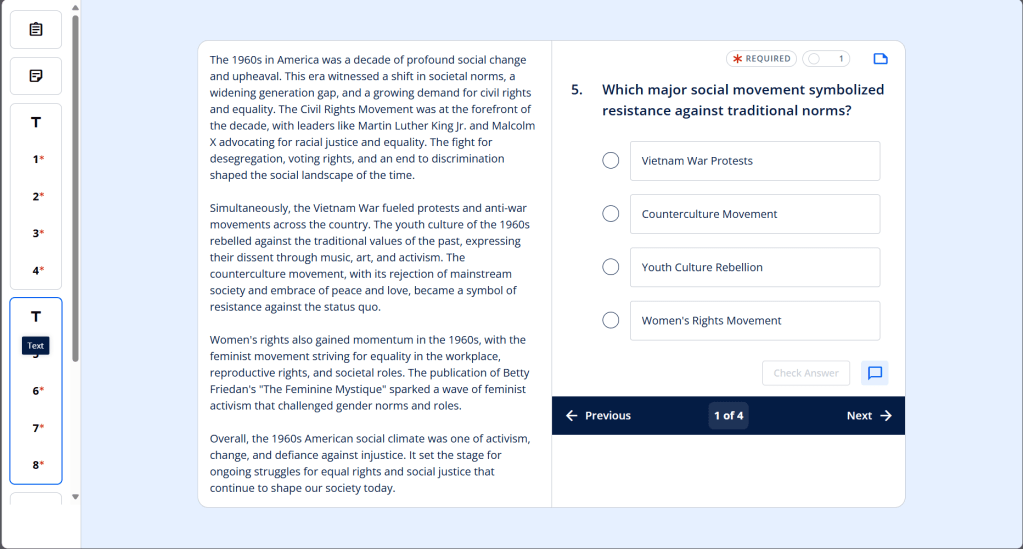Click the left arrow beside Previous

(x=571, y=416)
